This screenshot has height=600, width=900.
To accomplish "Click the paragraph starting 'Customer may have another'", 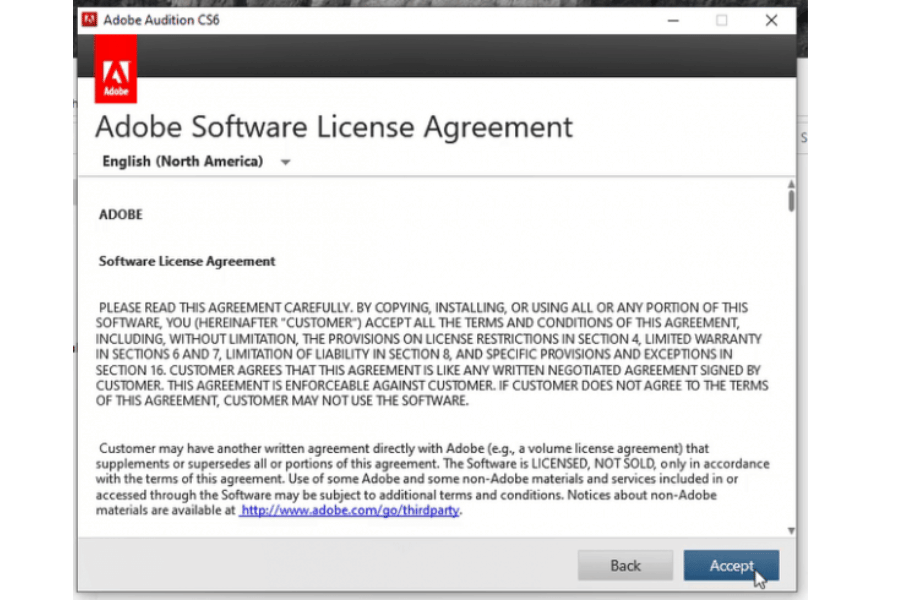I will (x=432, y=479).
